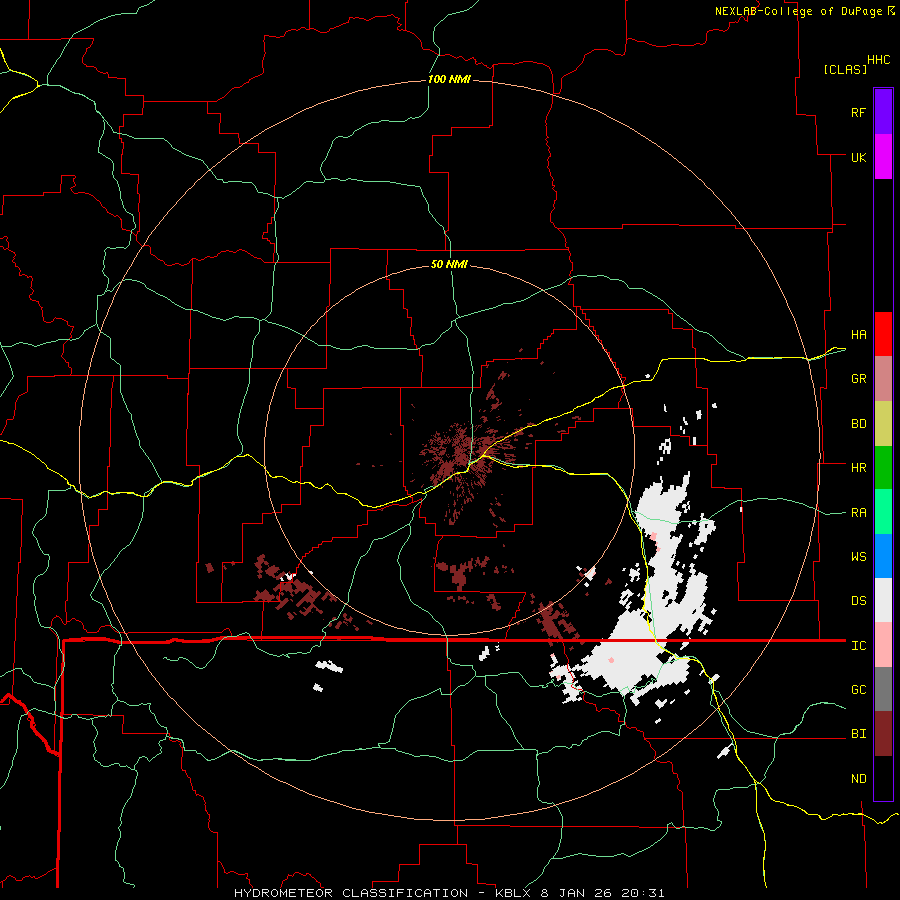Click the UK magenta legend swatch
The height and width of the screenshot is (900, 900).
[883, 157]
